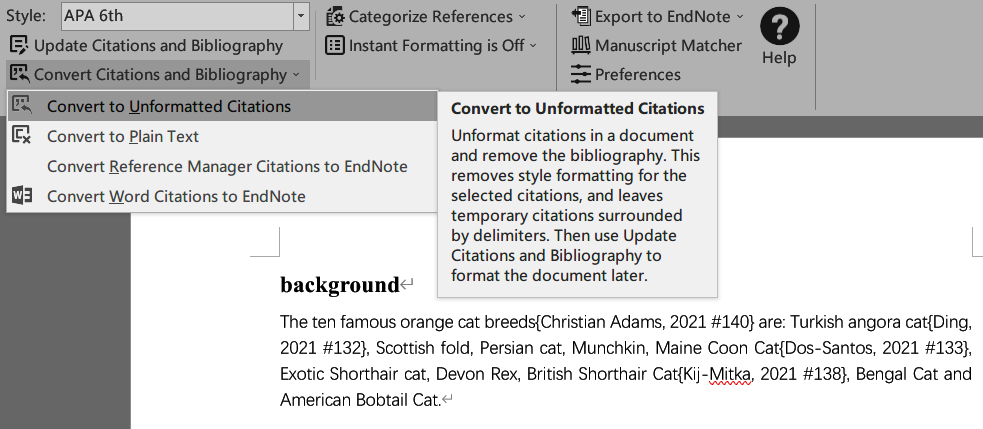Image resolution: width=983 pixels, height=429 pixels.
Task: Click the citation {Christian Adams, 2021 #140}
Action: point(644,322)
